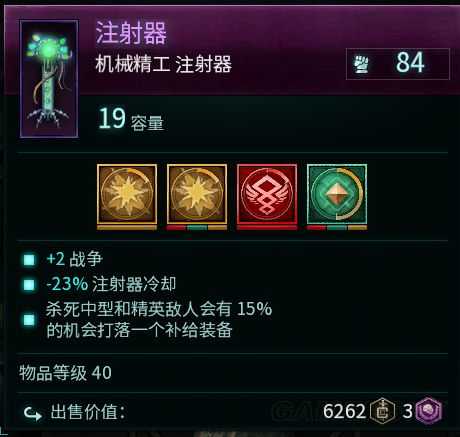Click the bullet beside +2 战争
This screenshot has width=460, height=437.
[29, 260]
